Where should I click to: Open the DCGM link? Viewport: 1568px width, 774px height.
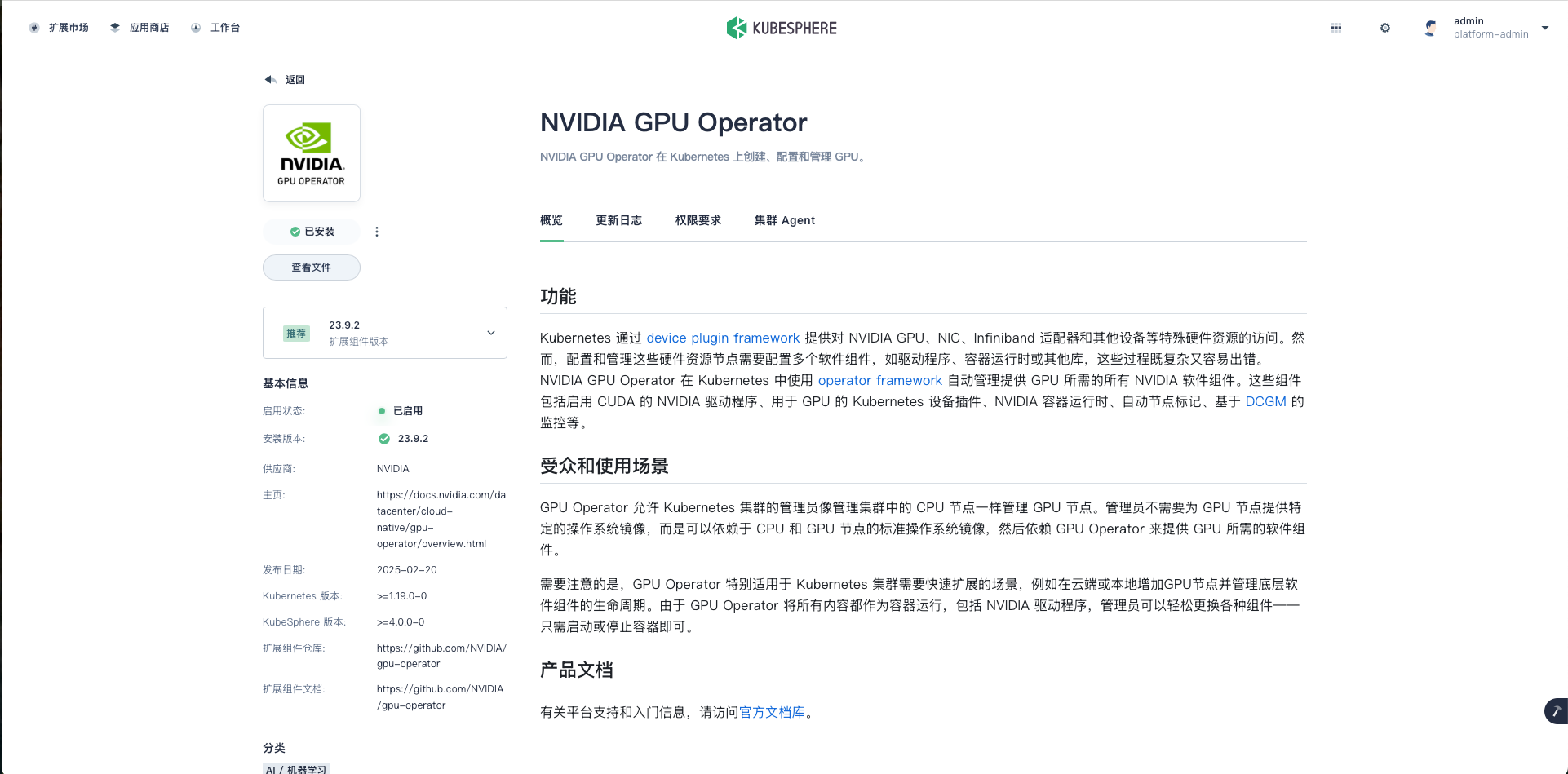click(x=1266, y=401)
